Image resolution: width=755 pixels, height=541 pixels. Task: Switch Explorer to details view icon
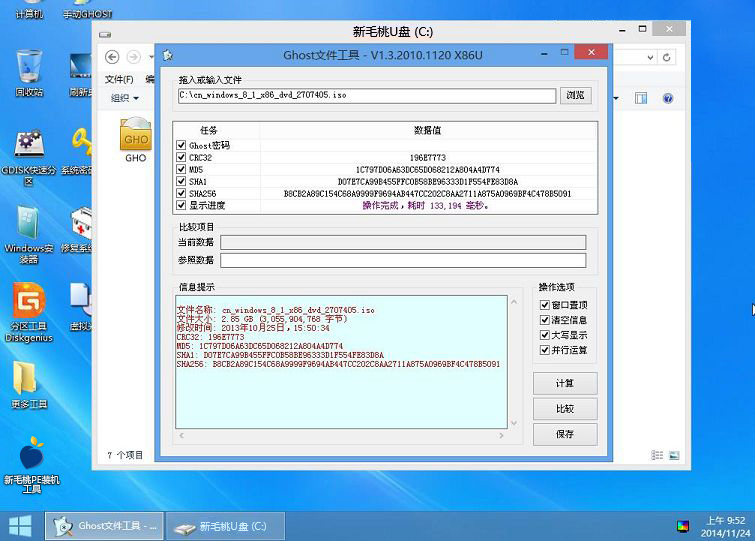(x=657, y=455)
